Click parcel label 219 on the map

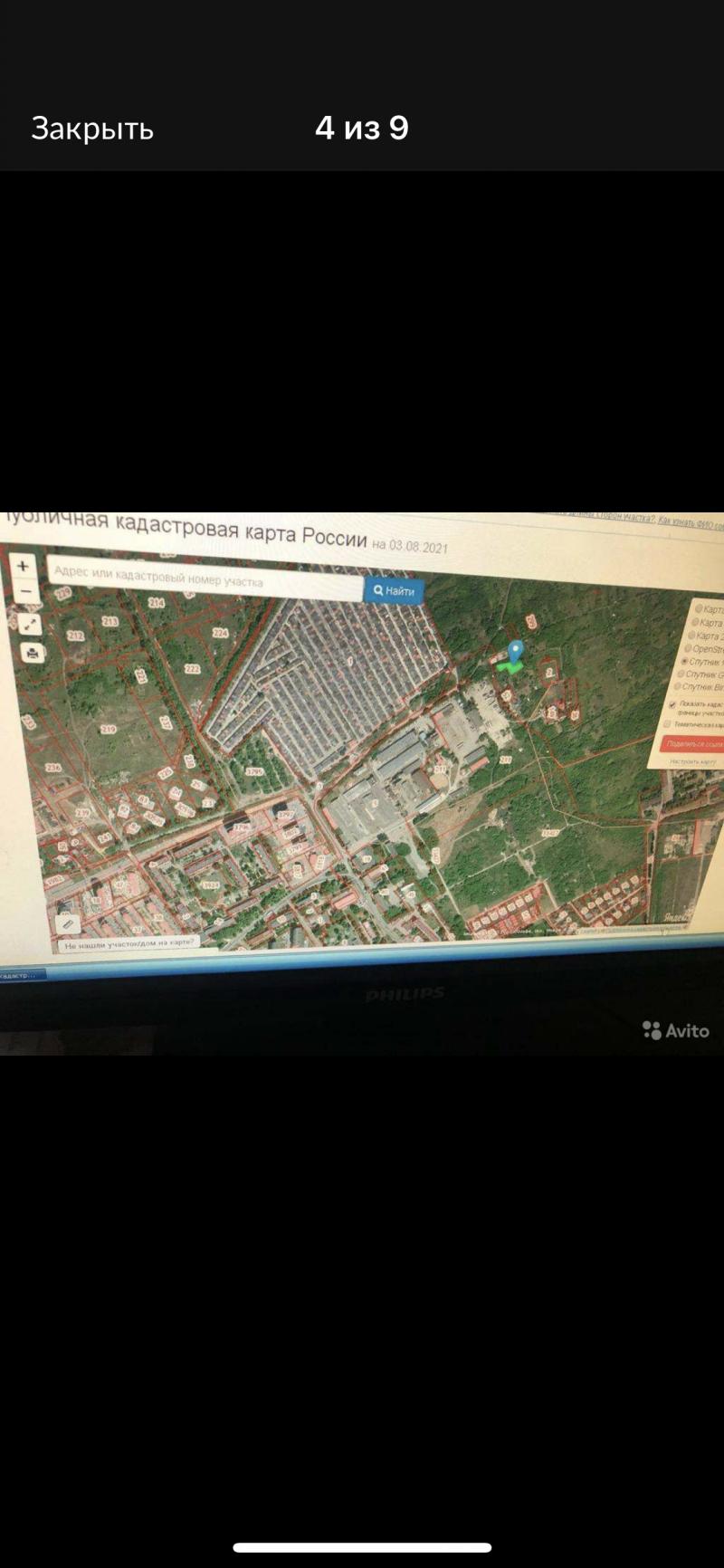point(109,729)
